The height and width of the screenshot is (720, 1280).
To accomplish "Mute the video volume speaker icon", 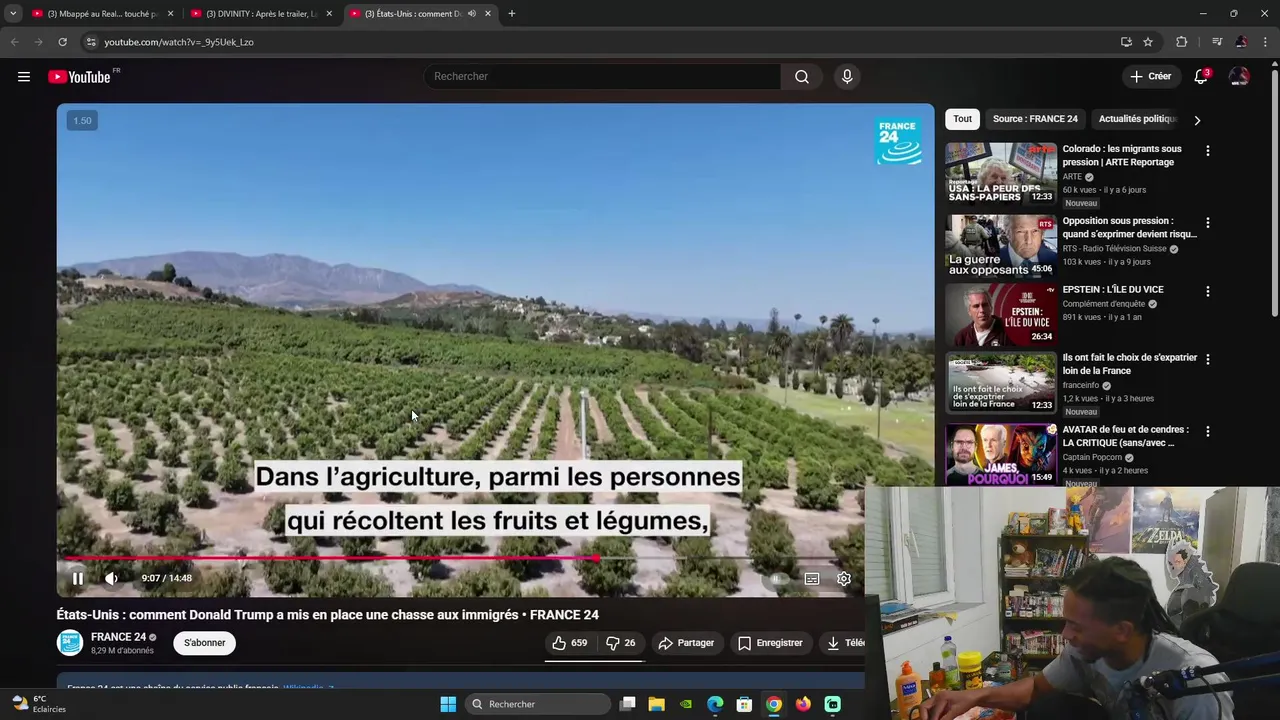I will [111, 578].
